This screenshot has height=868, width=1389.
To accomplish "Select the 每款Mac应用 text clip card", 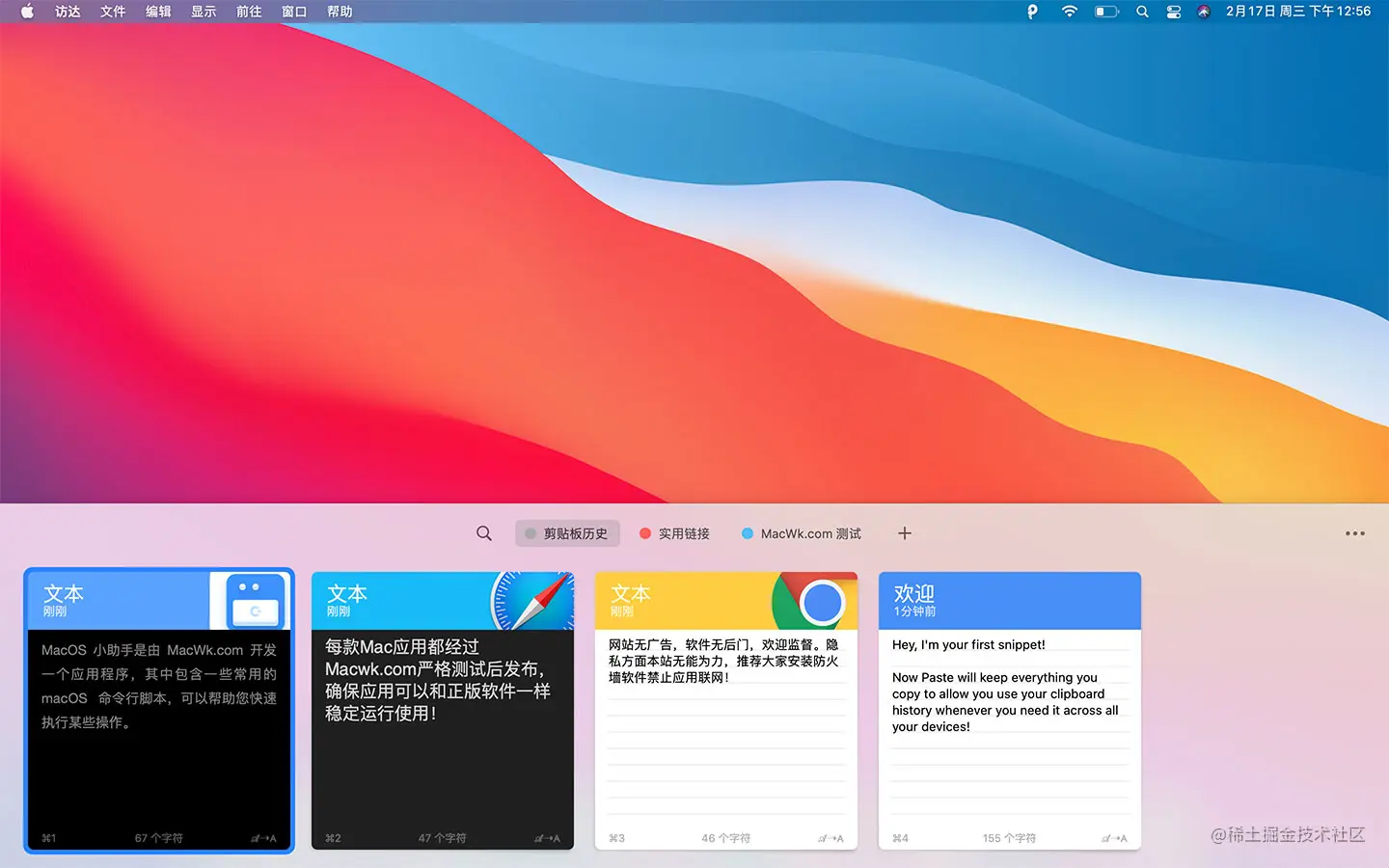I will [443, 711].
